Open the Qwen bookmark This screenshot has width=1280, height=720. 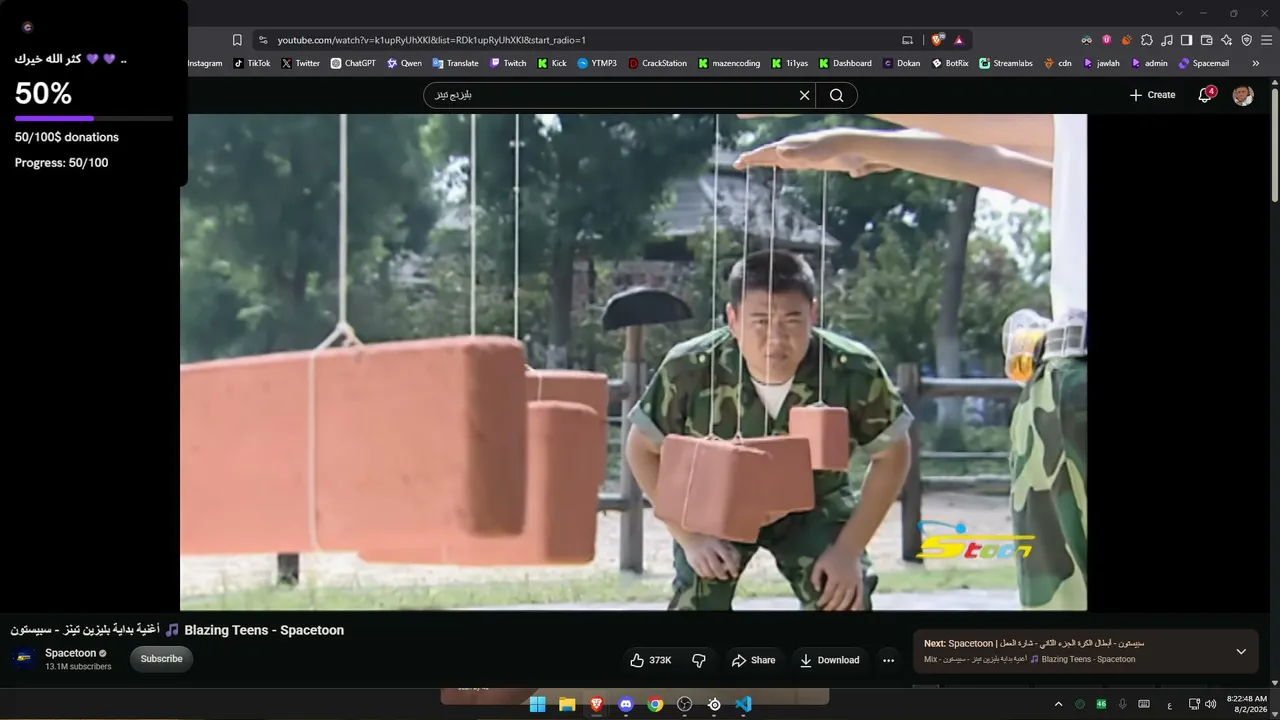click(x=405, y=63)
